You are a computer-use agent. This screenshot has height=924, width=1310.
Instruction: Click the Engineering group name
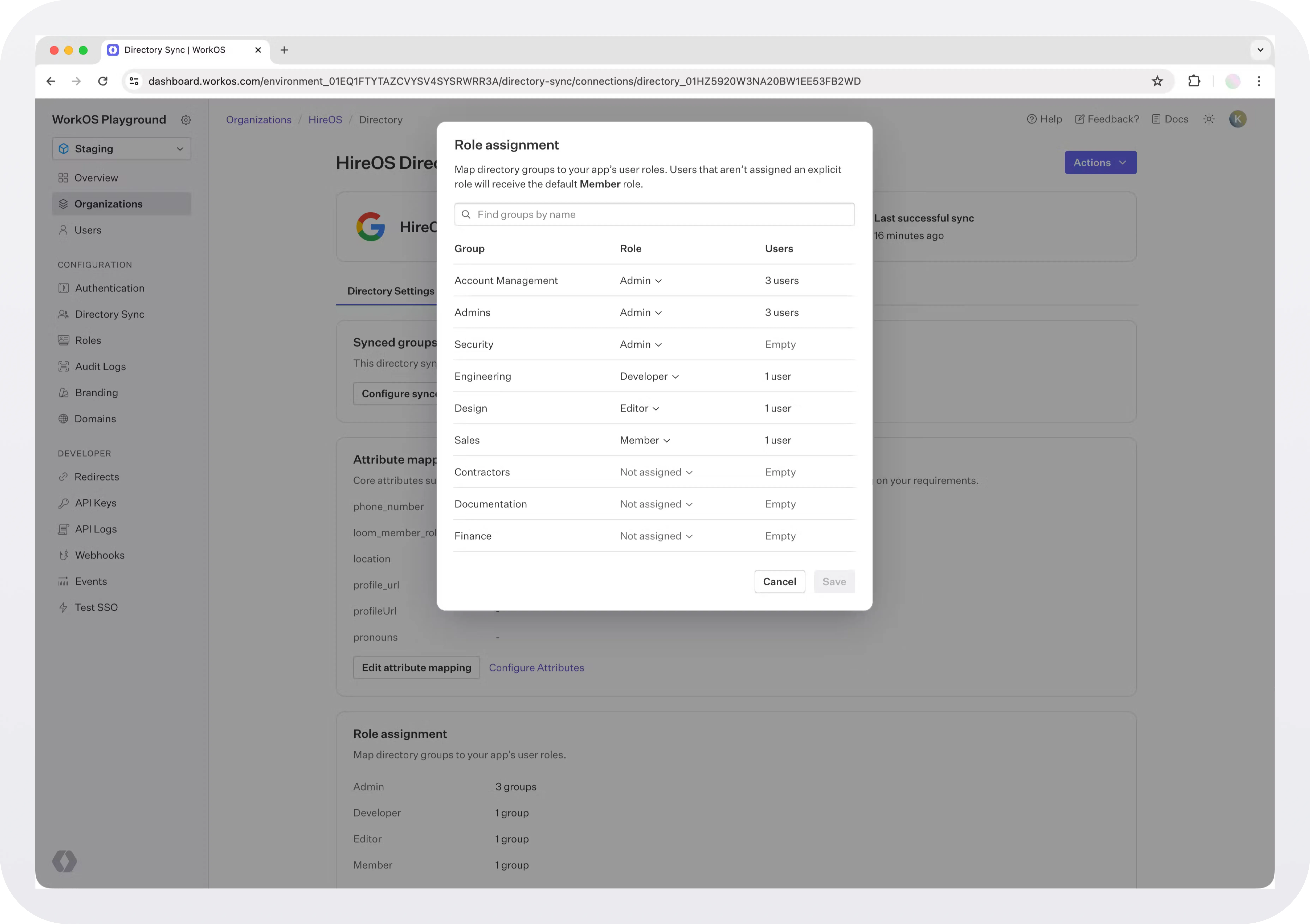pos(483,376)
